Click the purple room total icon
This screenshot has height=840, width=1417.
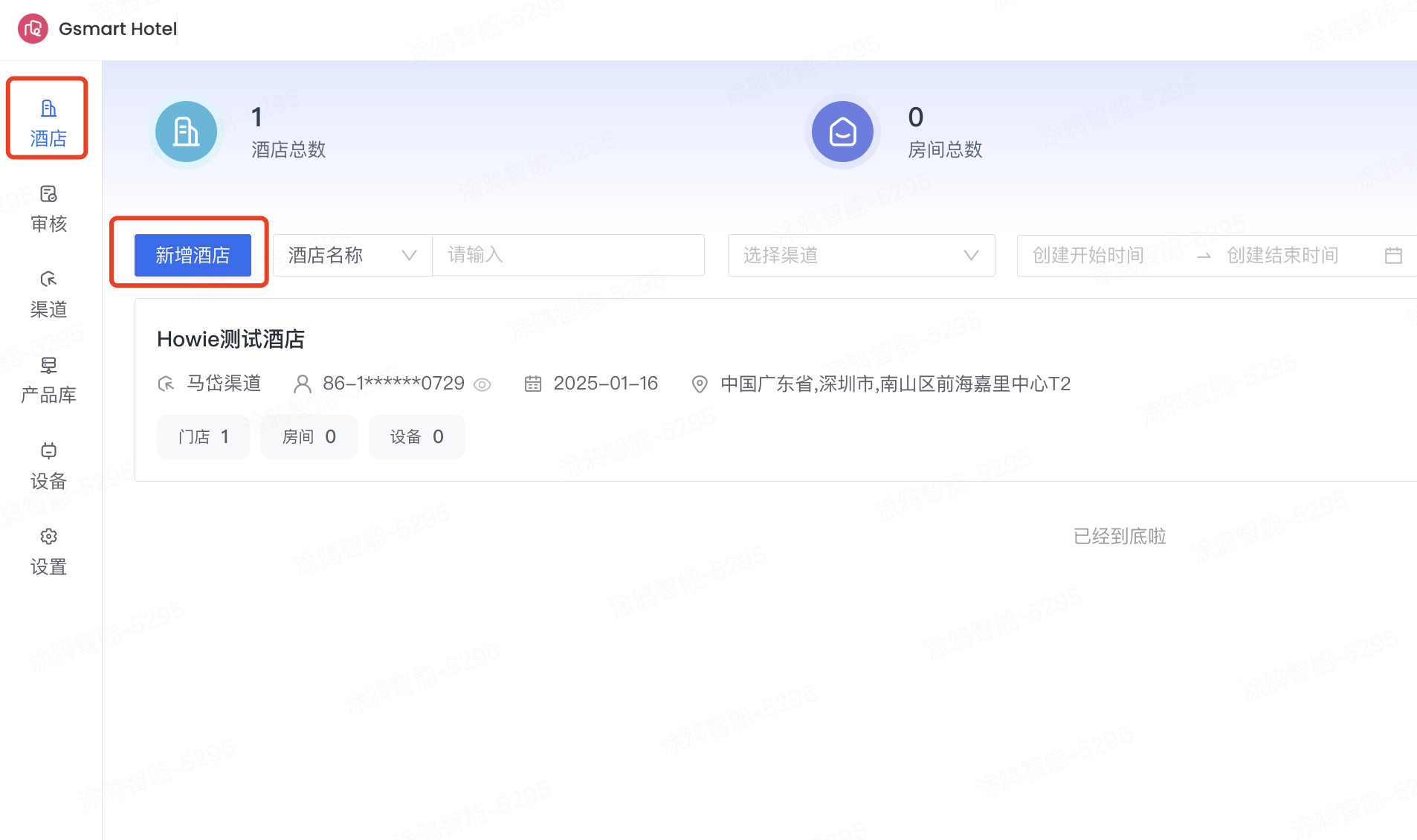click(842, 132)
